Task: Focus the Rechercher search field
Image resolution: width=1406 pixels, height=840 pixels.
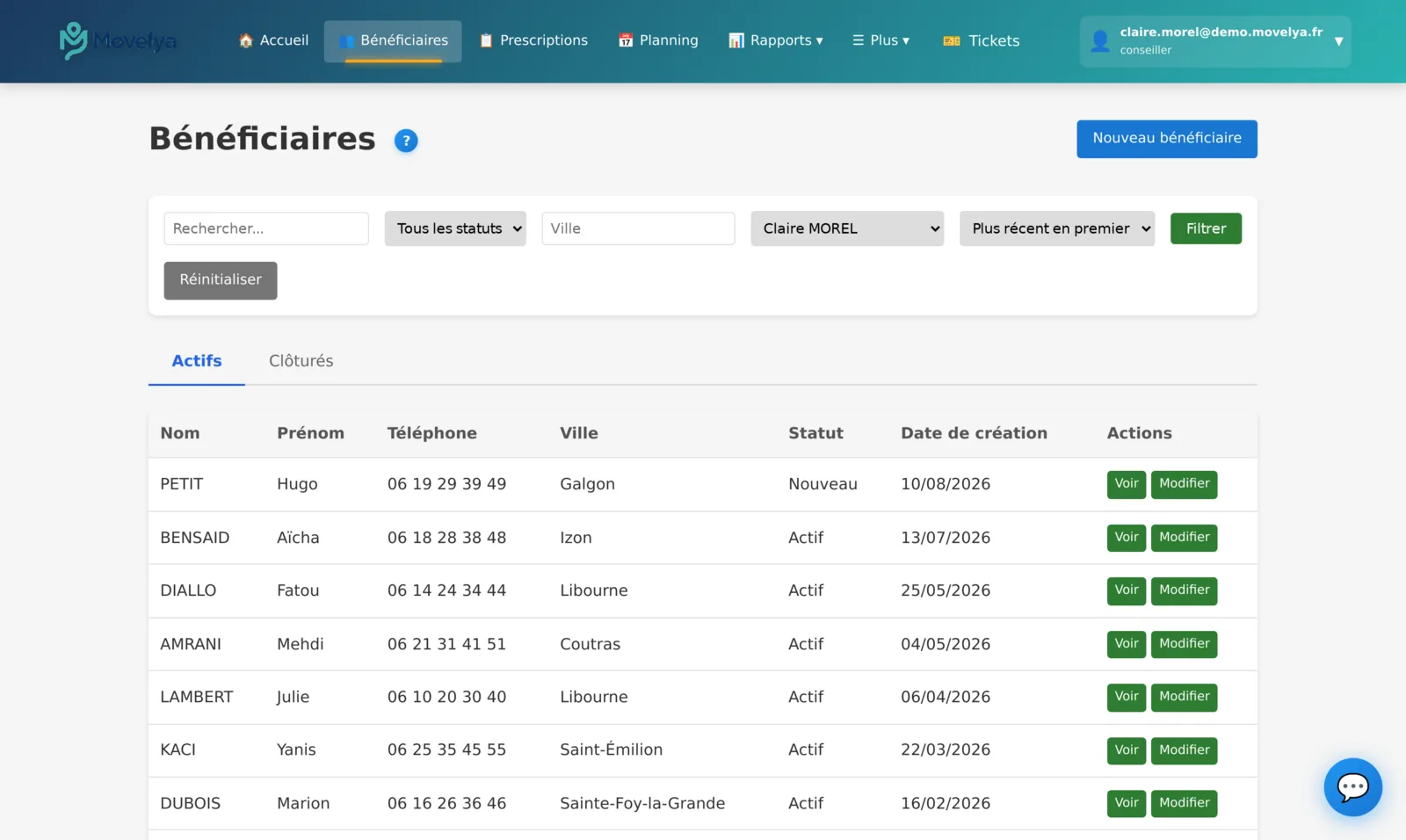Action: click(266, 228)
